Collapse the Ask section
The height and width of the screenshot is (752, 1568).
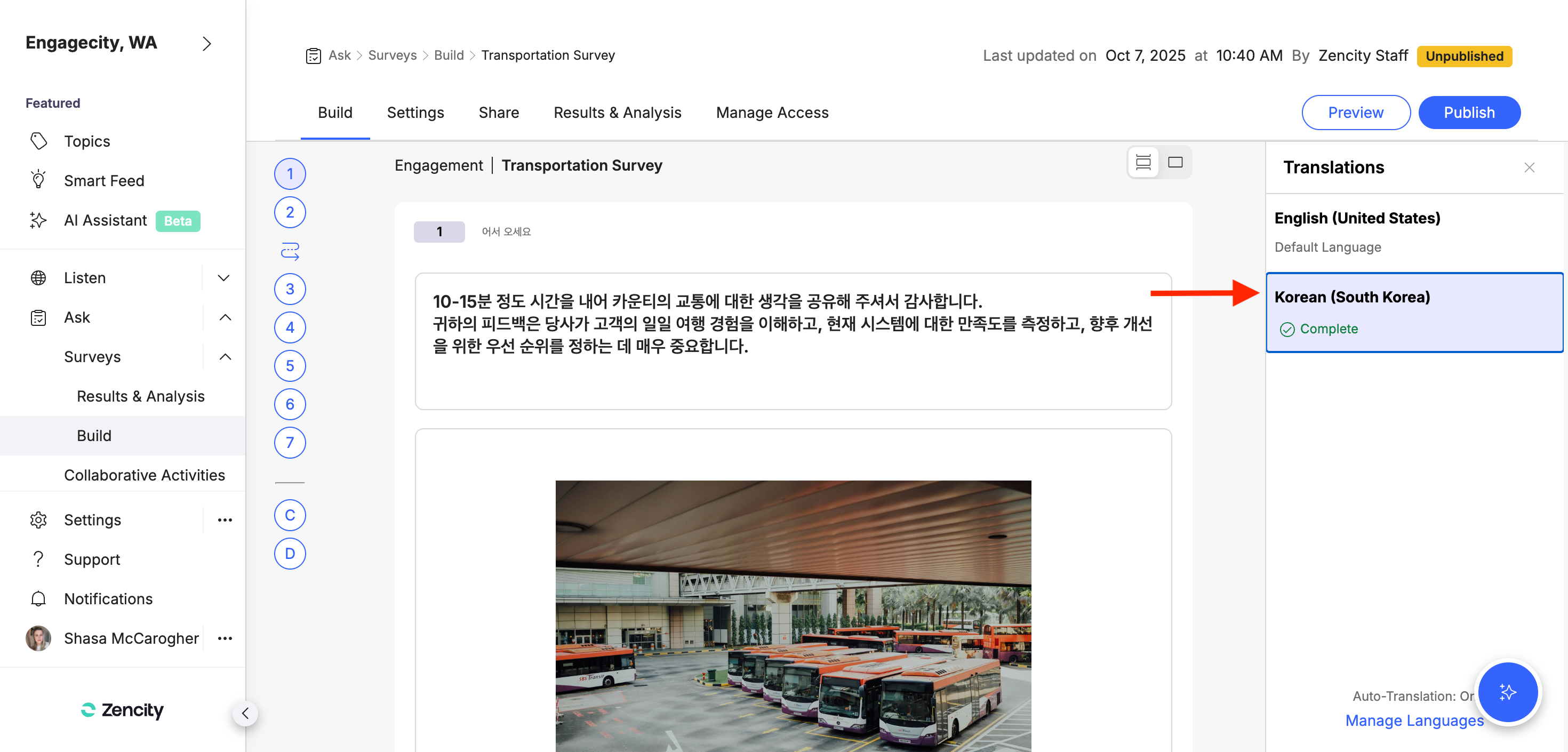click(225, 317)
